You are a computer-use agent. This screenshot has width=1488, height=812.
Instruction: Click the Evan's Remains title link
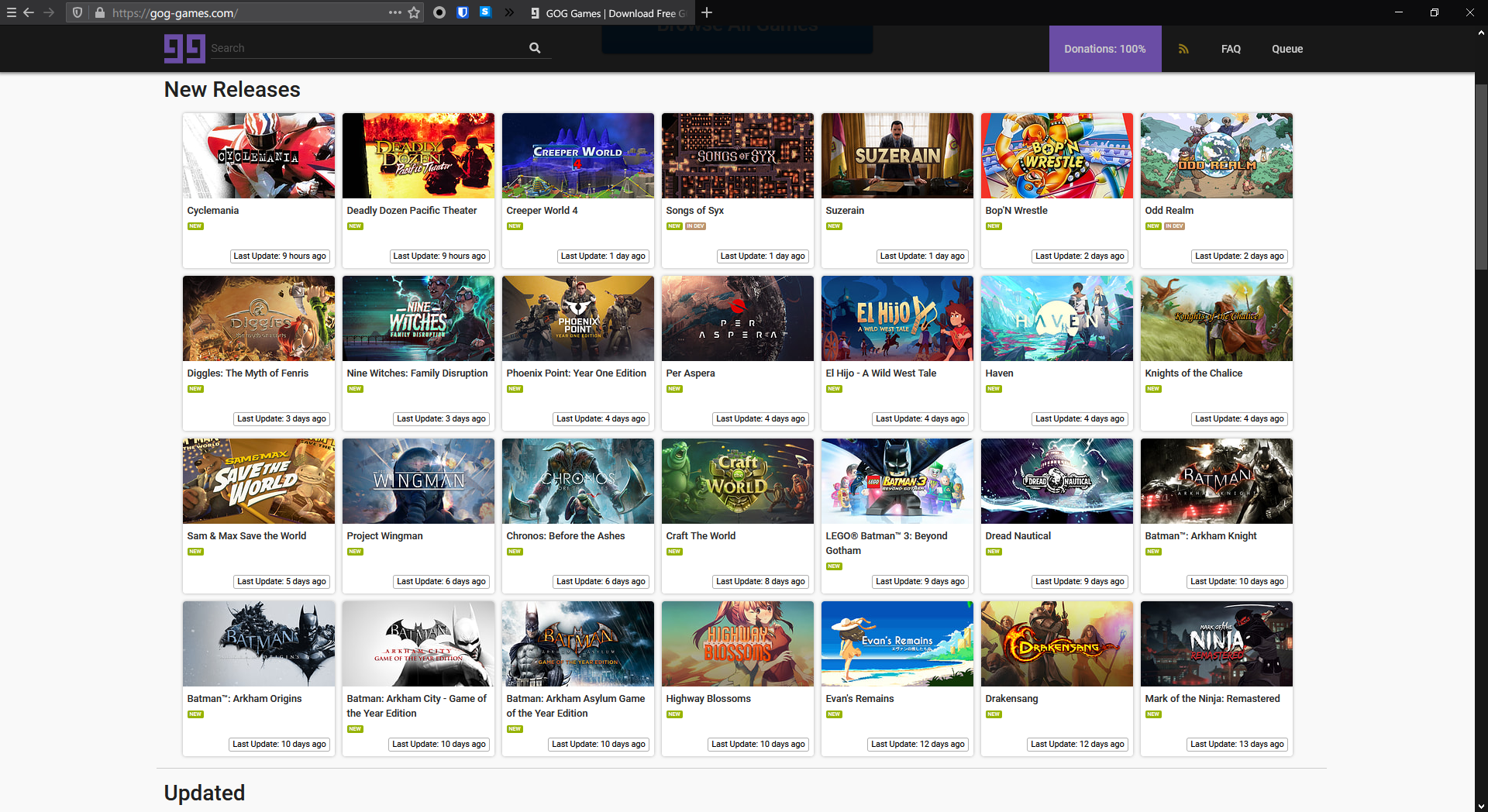[x=859, y=699]
